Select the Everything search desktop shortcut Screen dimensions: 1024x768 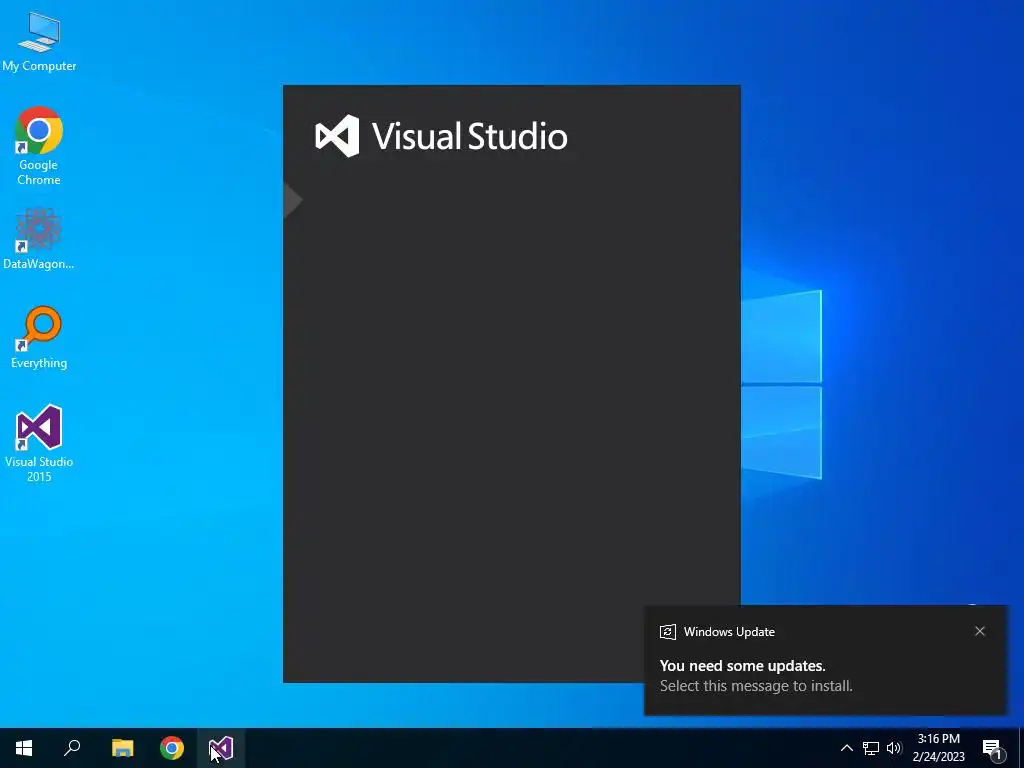point(39,338)
